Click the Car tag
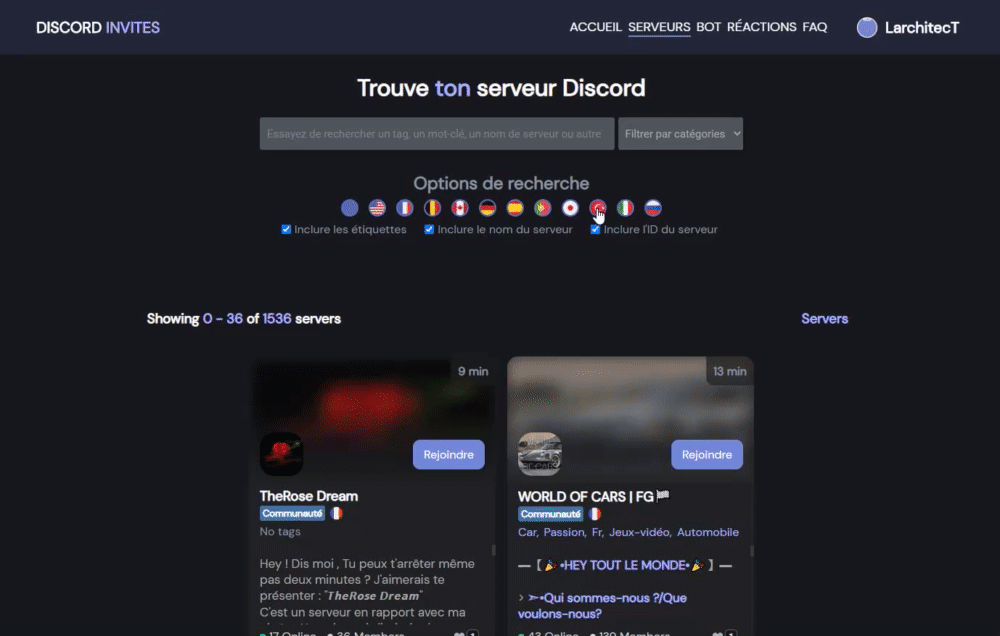The image size is (1000, 636). [x=526, y=532]
